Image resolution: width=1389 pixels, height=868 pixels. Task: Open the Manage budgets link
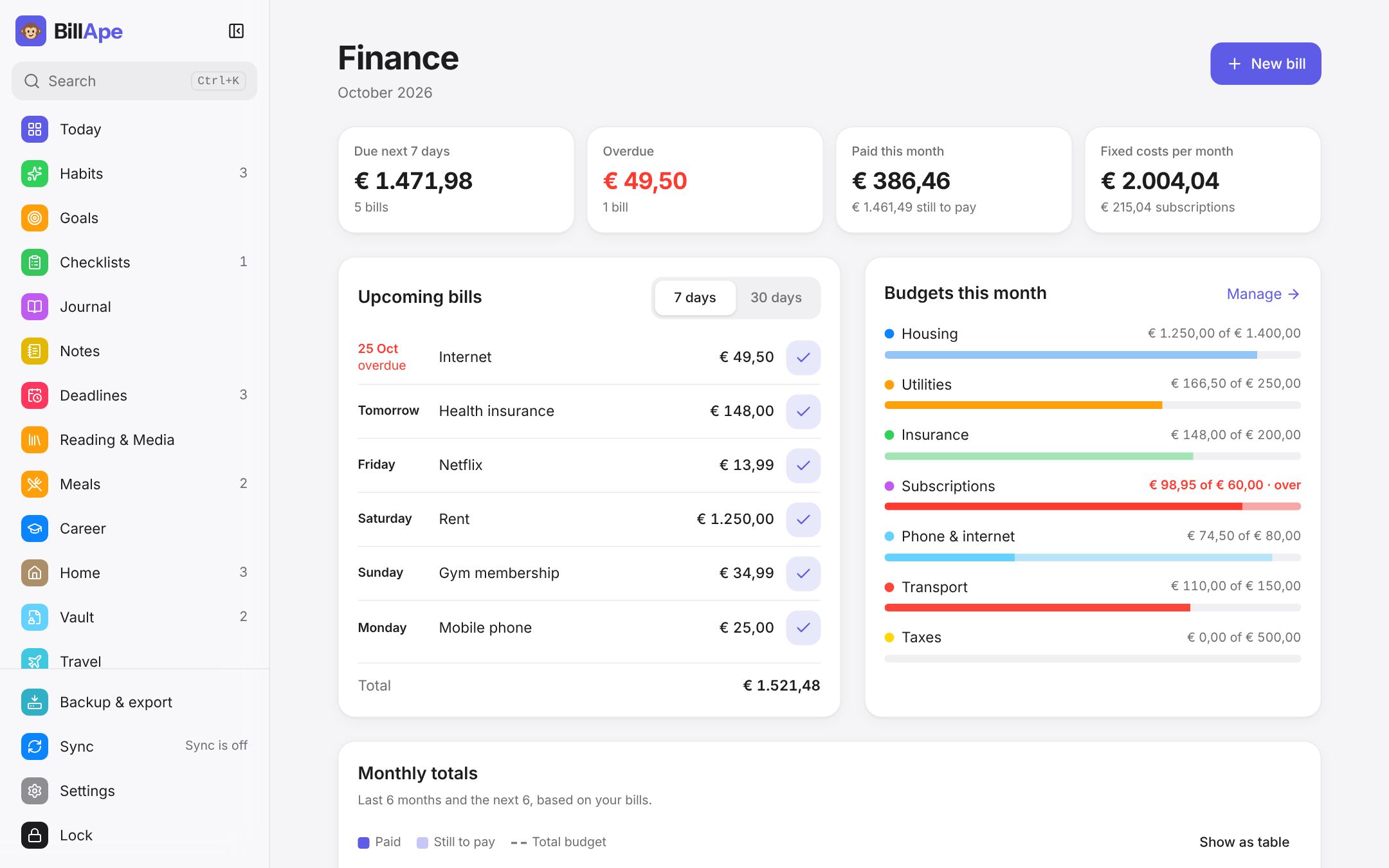coord(1264,294)
